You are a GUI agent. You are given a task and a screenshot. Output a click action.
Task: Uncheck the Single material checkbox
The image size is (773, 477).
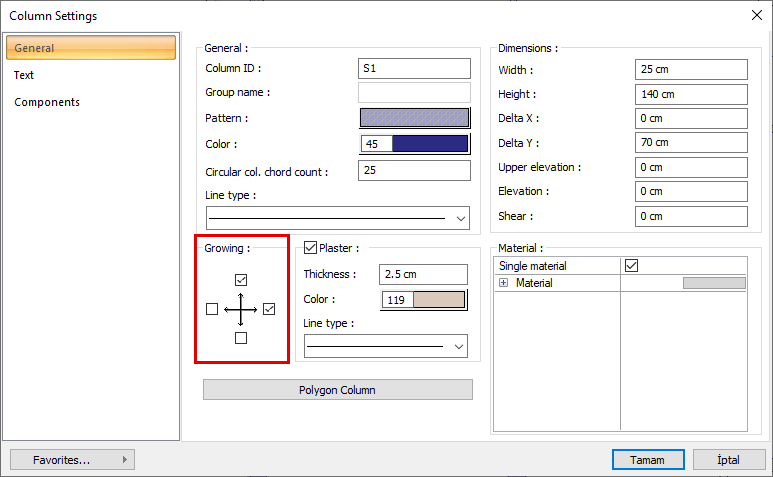631,266
